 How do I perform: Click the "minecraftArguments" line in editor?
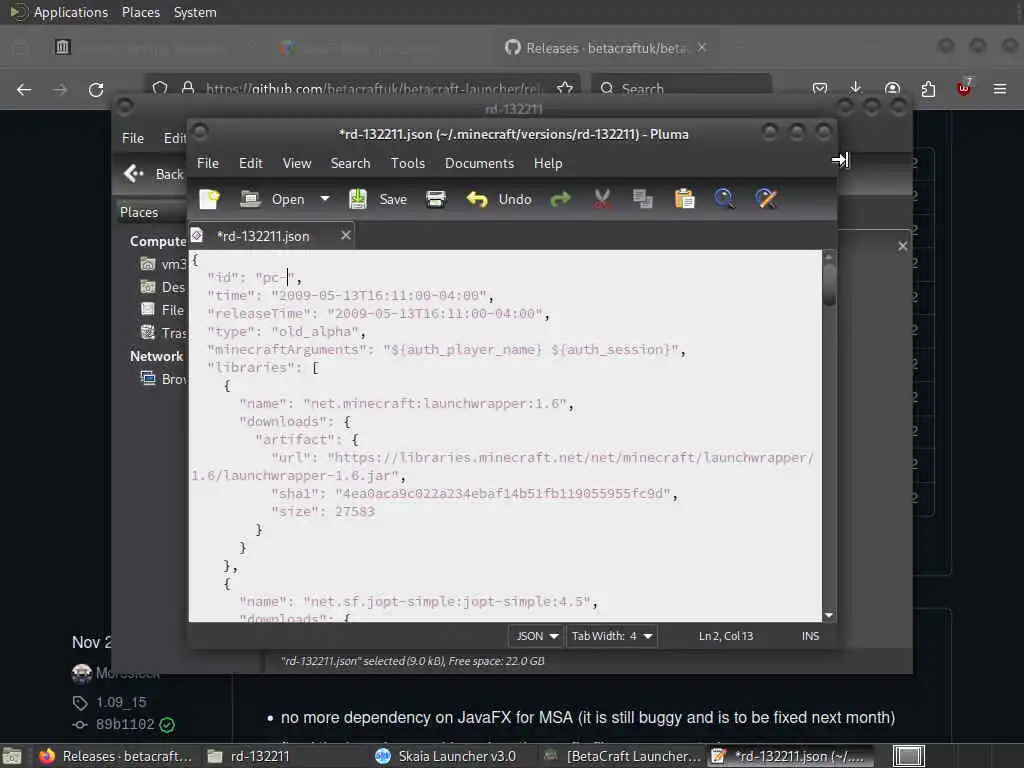click(446, 350)
